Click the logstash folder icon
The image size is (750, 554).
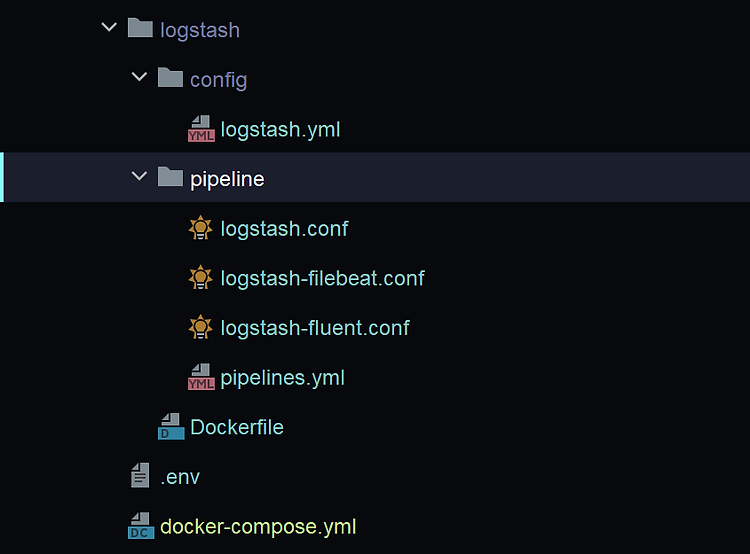click(140, 28)
